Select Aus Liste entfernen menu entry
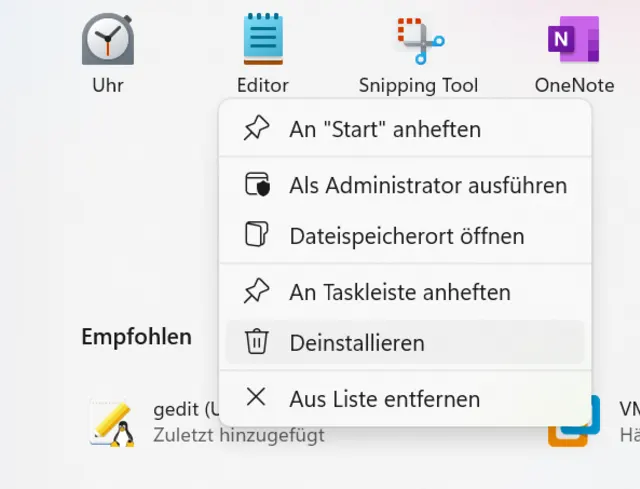The height and width of the screenshot is (489, 640). pyautogui.click(x=385, y=399)
